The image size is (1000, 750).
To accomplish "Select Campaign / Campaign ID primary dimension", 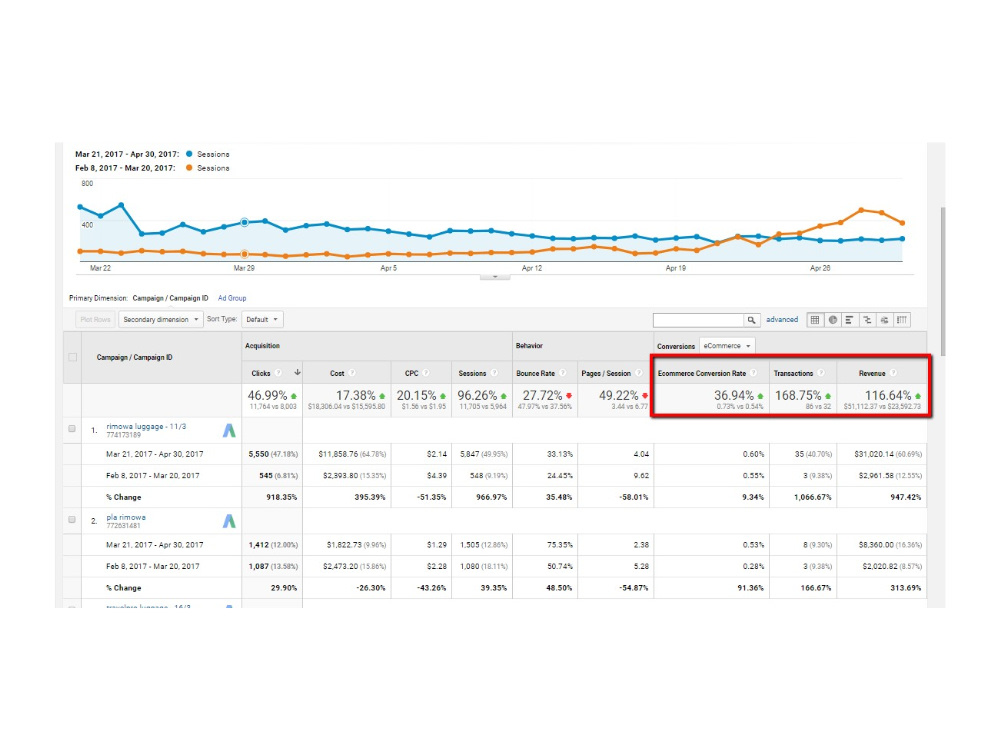I will 170,298.
